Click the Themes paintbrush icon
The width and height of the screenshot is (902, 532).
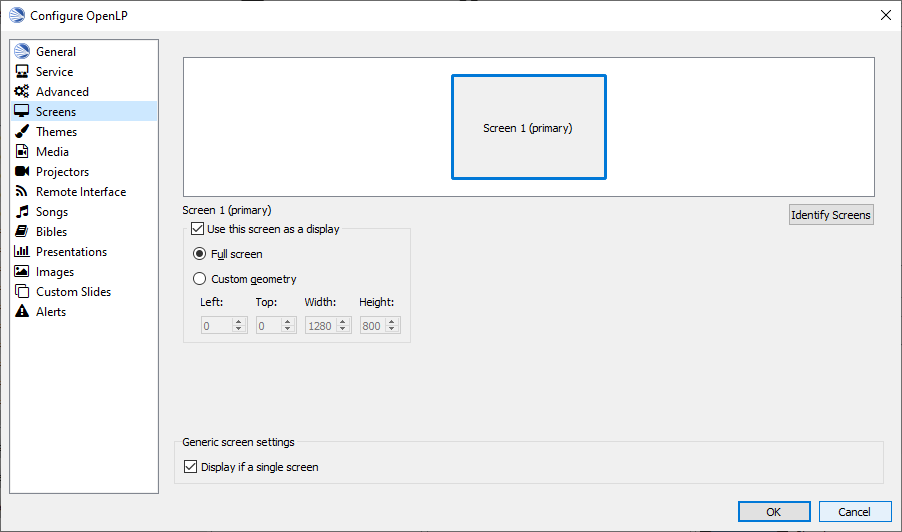point(22,131)
